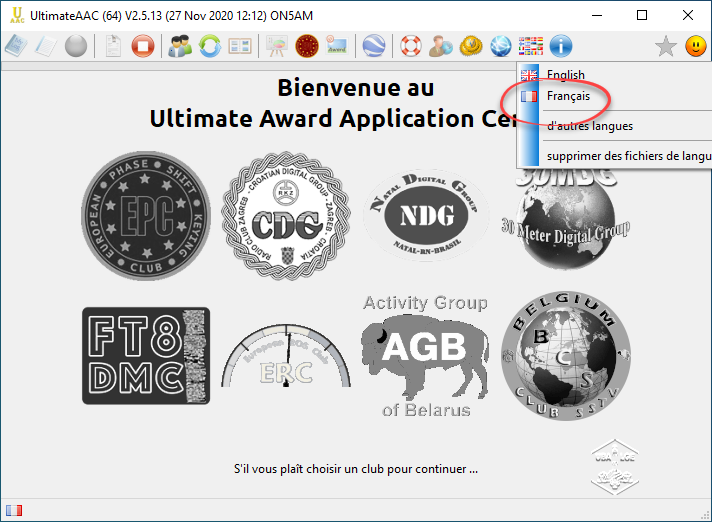Click the blue info icon
Viewport: 712px width, 522px height.
point(561,46)
